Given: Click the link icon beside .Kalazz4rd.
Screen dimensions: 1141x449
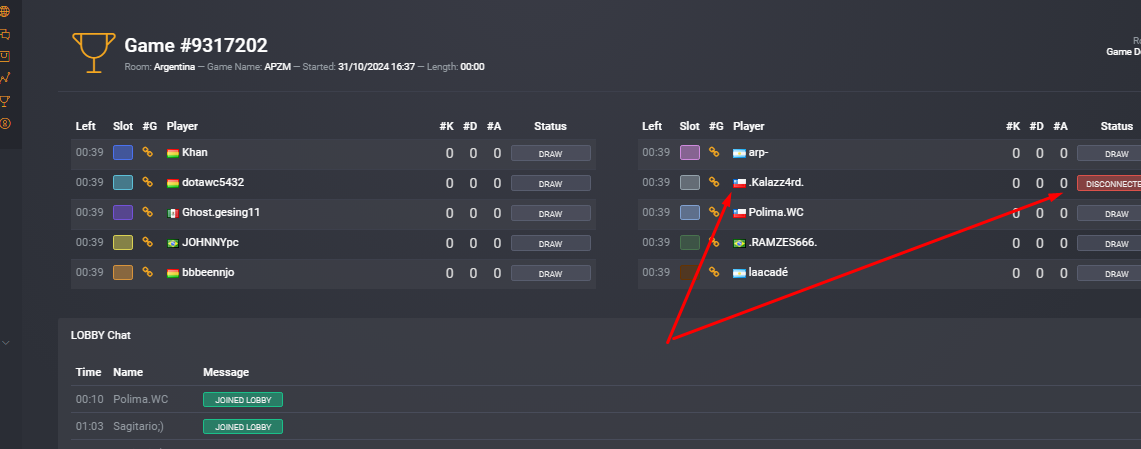Looking at the screenshot, I should 715,182.
